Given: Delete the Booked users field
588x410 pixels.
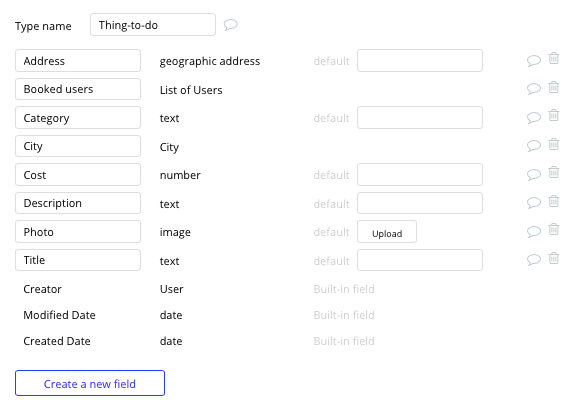Looking at the screenshot, I should click(554, 87).
